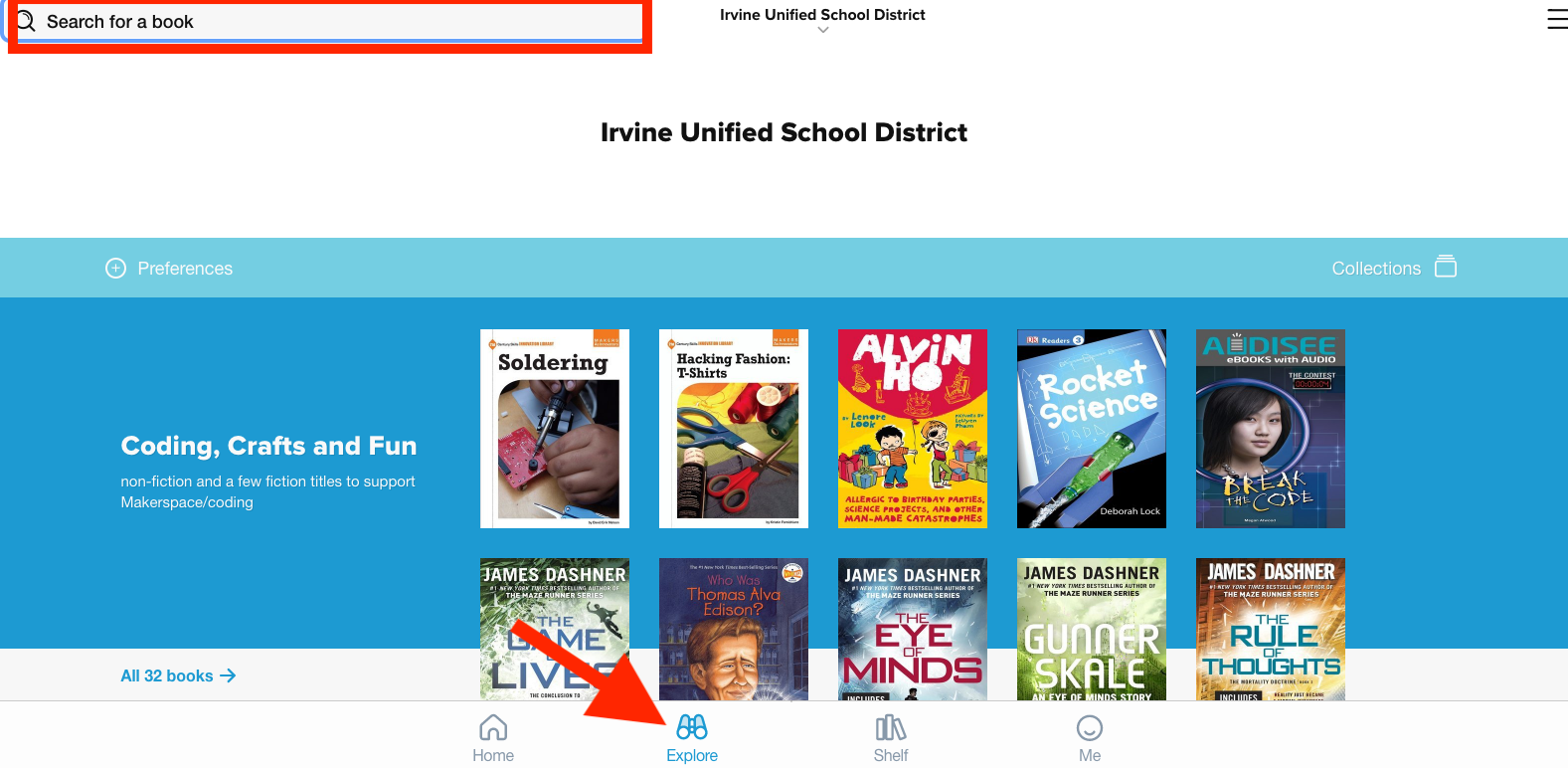This screenshot has height=768, width=1568.
Task: Click the Preferences plus icon
Action: (116, 269)
